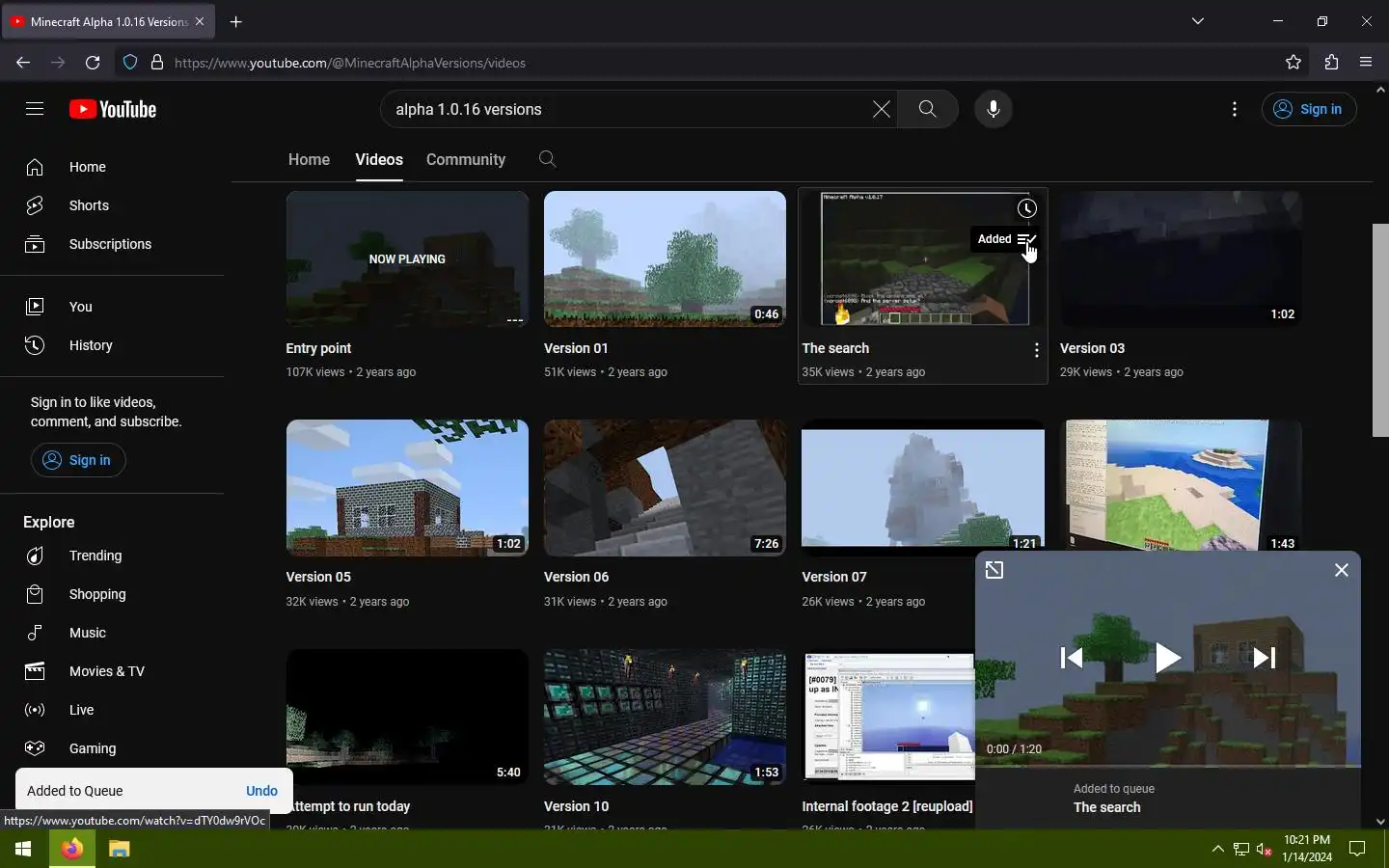The height and width of the screenshot is (868, 1389).
Task: Go back with the browser back arrow
Action: 23,63
